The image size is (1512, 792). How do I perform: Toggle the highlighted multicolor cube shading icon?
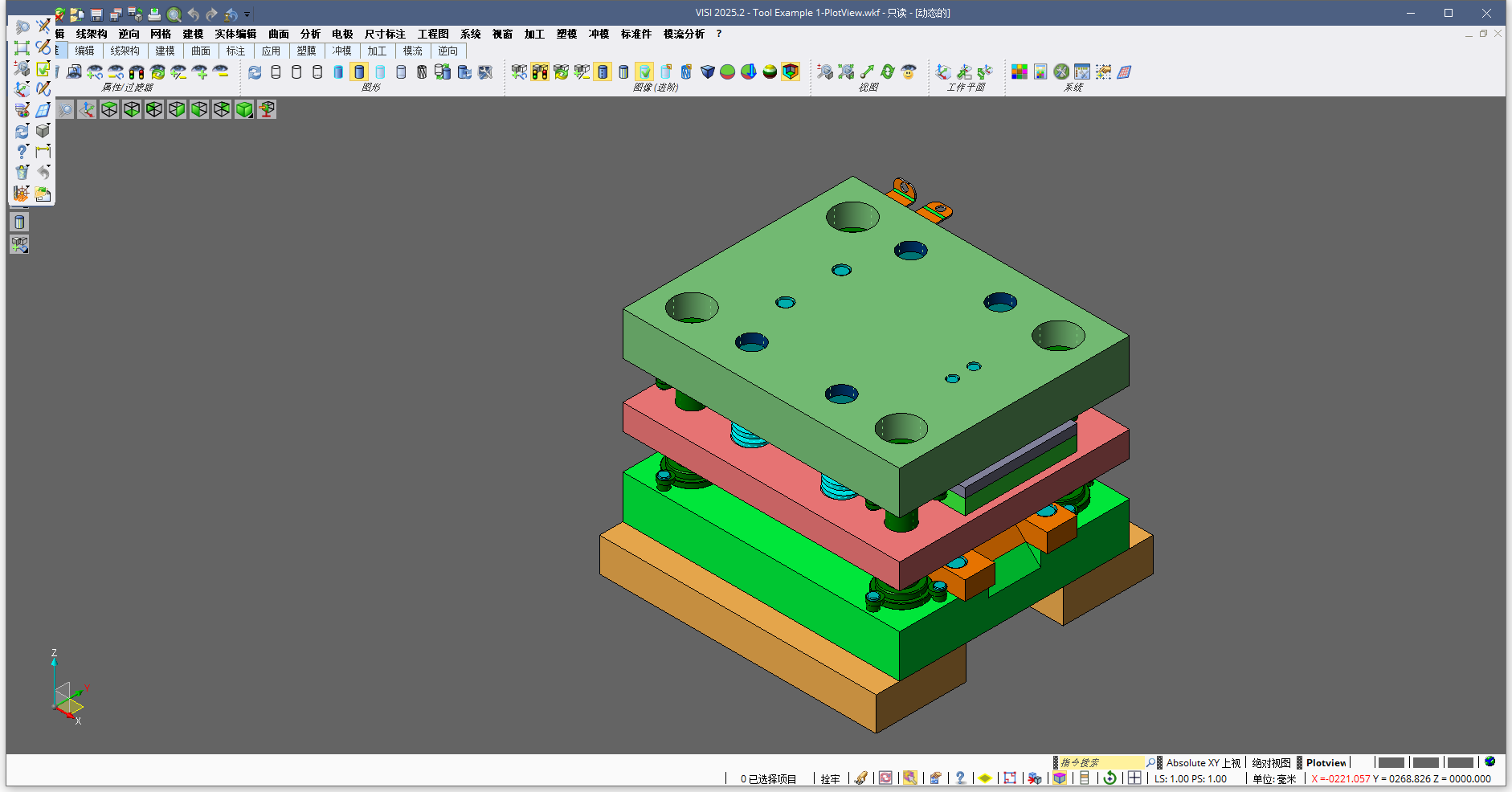[x=791, y=72]
